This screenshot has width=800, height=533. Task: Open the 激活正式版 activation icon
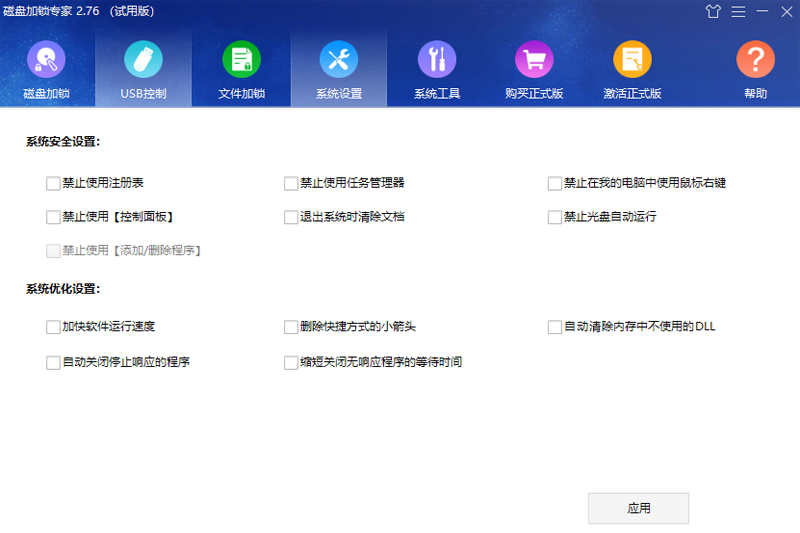(632, 60)
